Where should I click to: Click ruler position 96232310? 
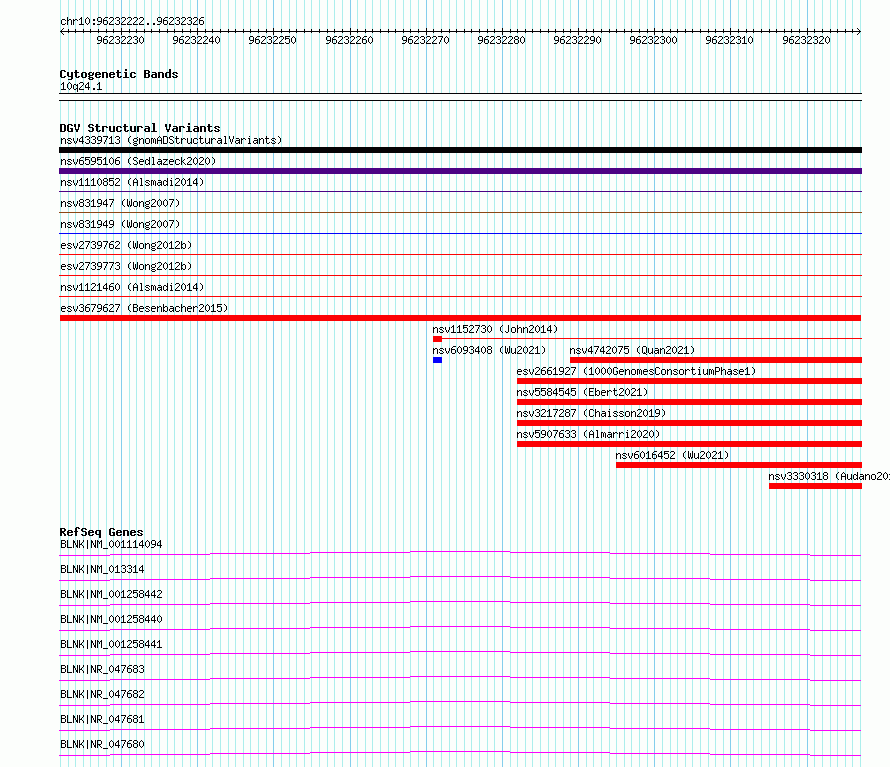729,40
